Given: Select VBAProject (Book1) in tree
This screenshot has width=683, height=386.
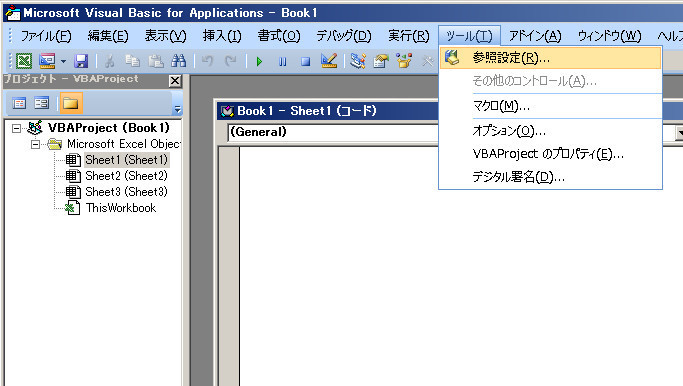Looking at the screenshot, I should tap(108, 128).
